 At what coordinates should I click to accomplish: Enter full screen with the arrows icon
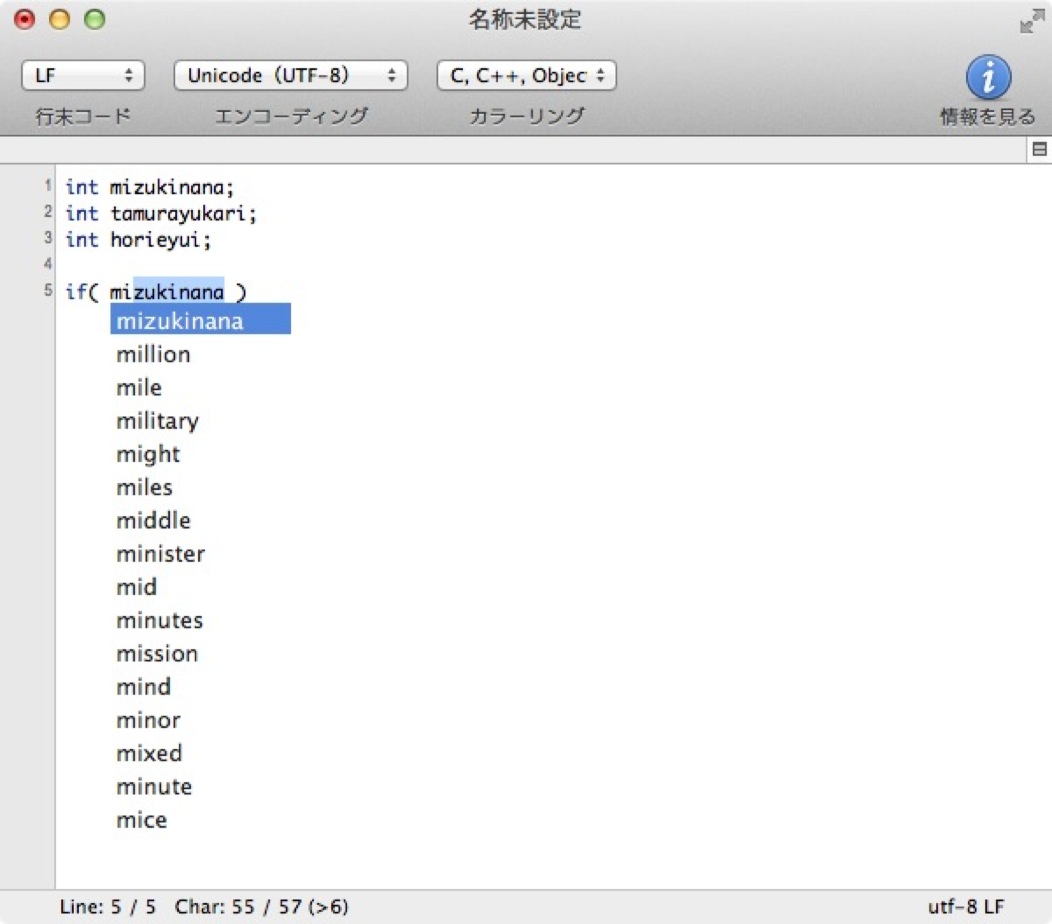(x=1032, y=21)
